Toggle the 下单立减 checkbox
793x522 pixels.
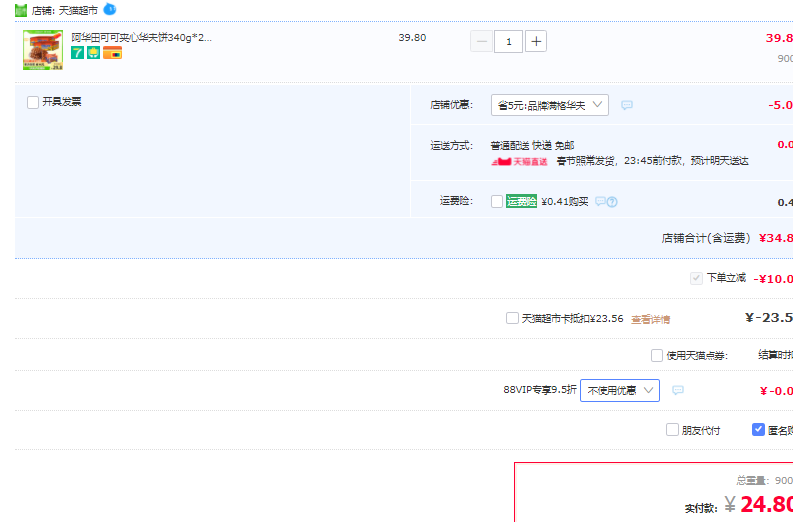pos(696,278)
